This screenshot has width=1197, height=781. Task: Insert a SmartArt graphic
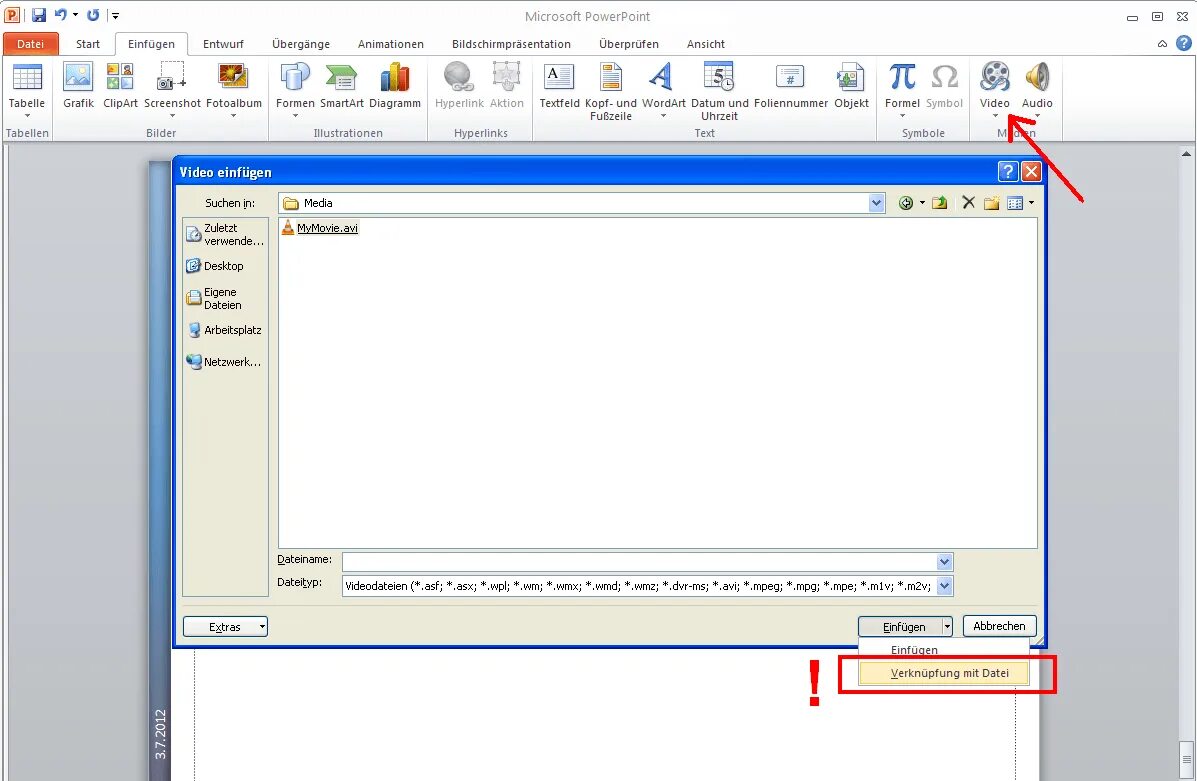[x=341, y=86]
